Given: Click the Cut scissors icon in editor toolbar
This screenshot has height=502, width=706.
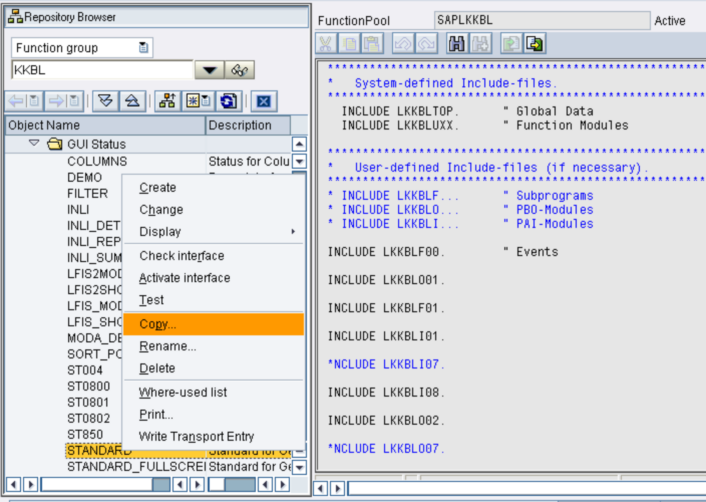Looking at the screenshot, I should 327,44.
